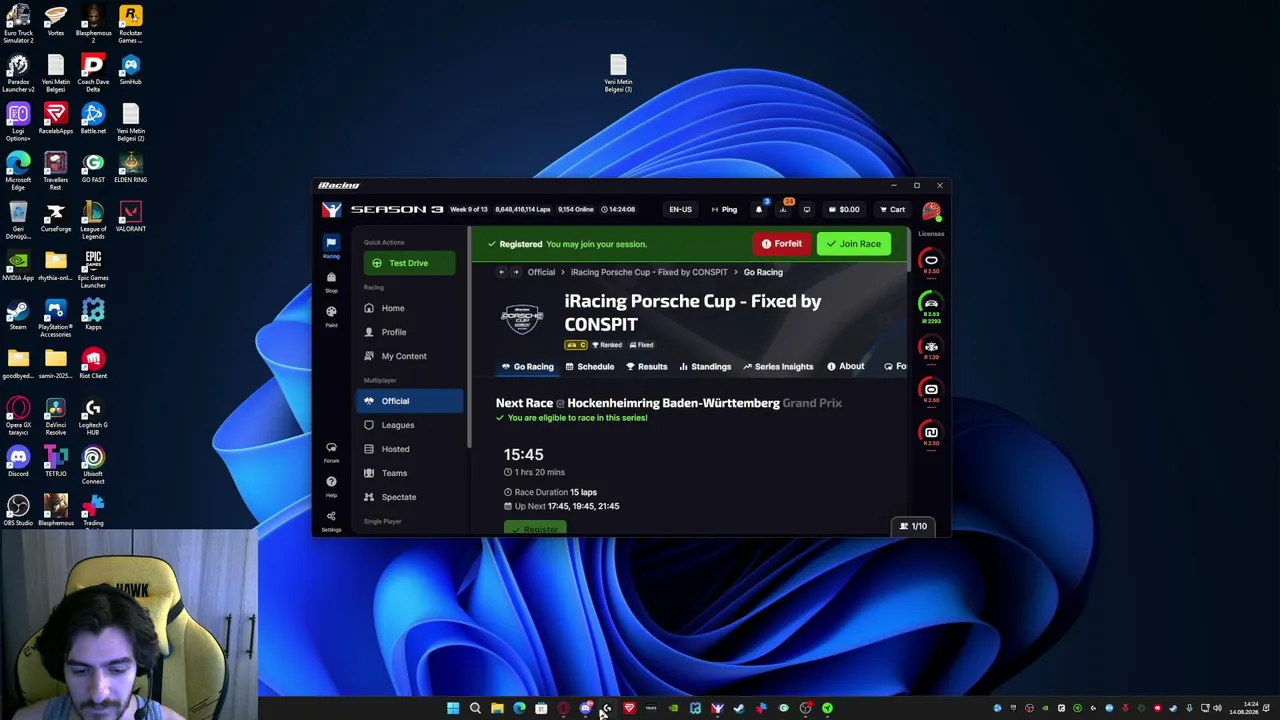Screen dimensions: 1280x720
Task: Click the $0.00 account balance button
Action: tap(844, 210)
